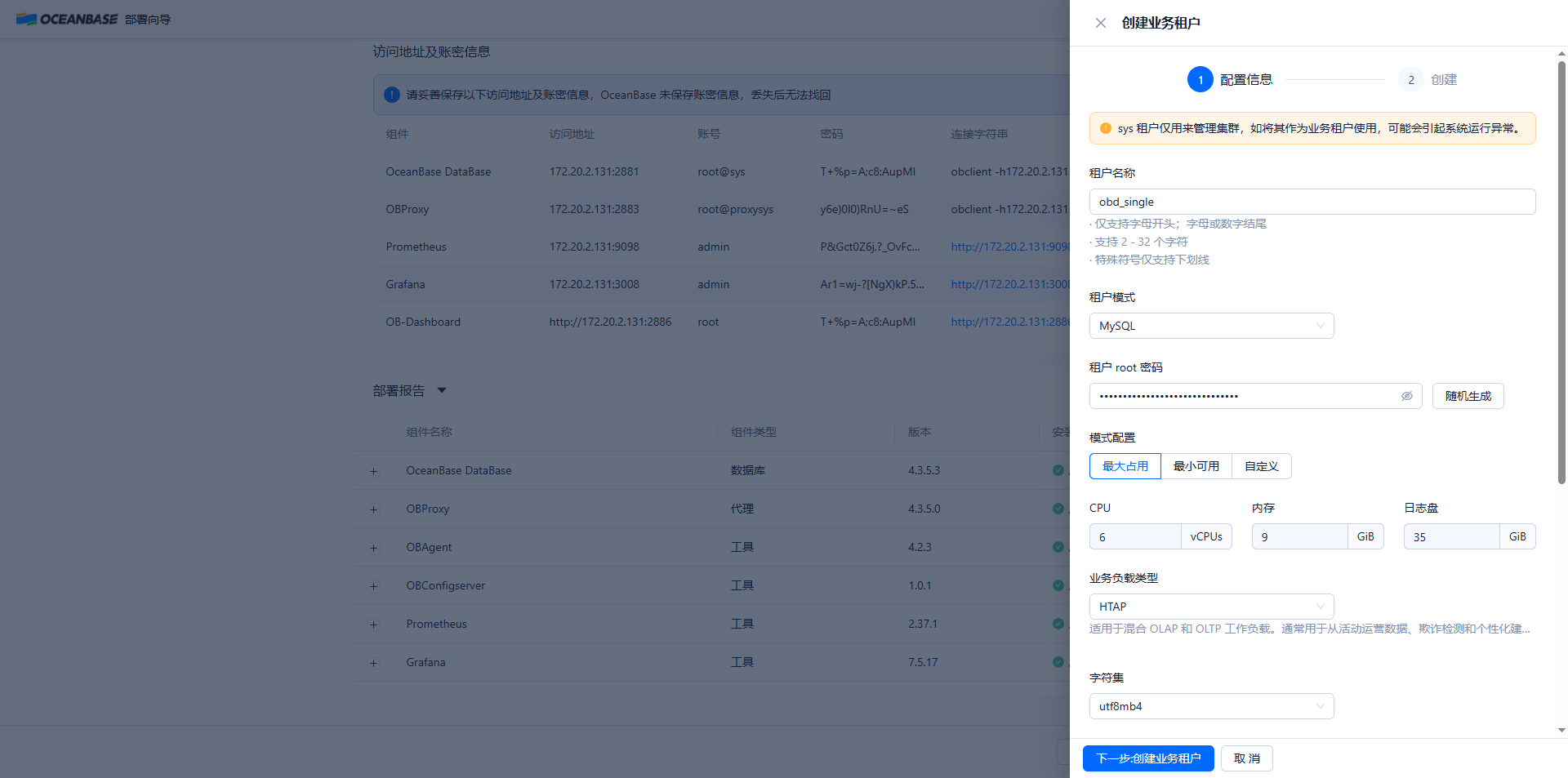Click the 代理 component type cell

pyautogui.click(x=742, y=509)
